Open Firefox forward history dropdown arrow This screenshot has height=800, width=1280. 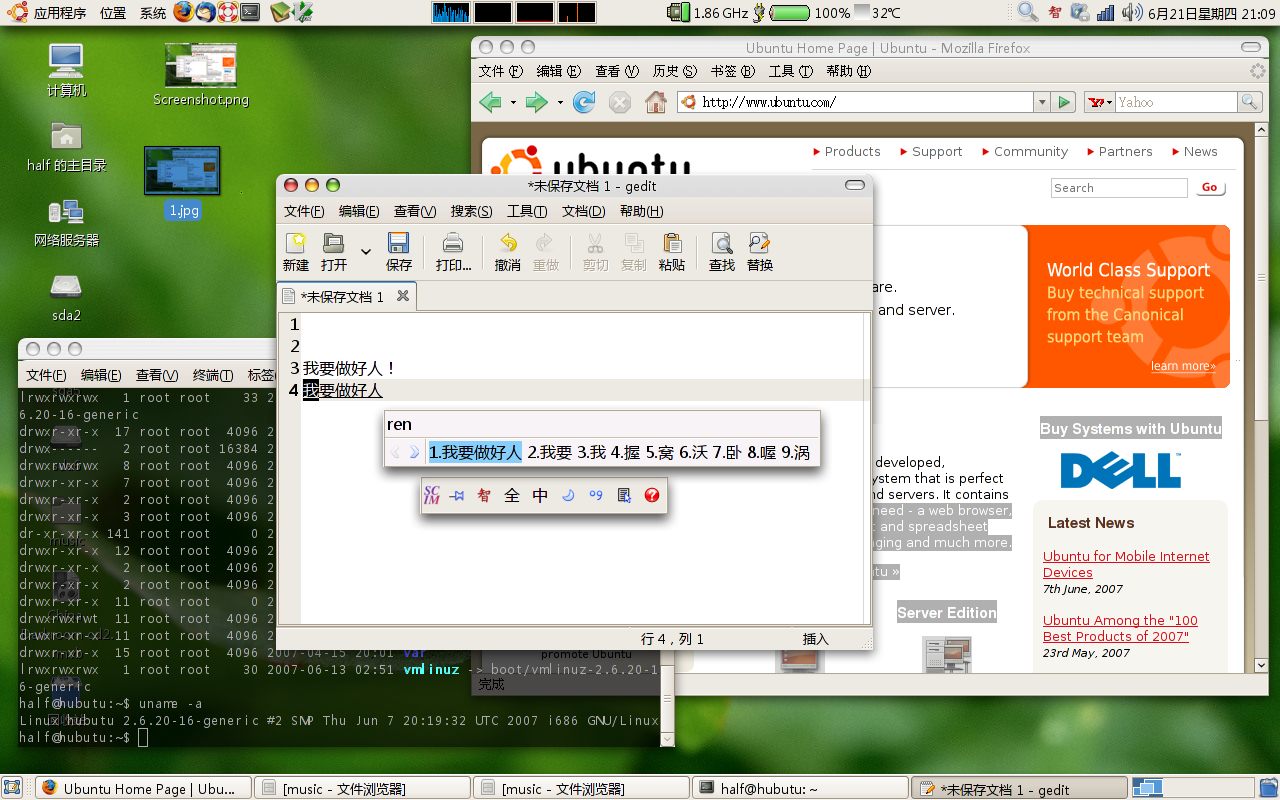point(560,102)
